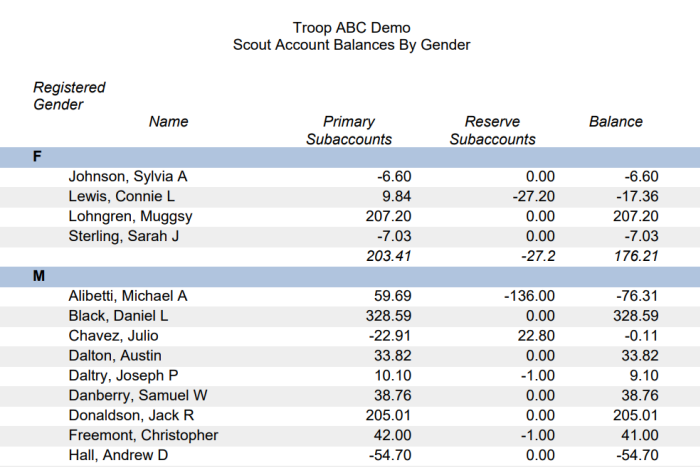
Task: Click the Reserve Subaccounts column header
Action: point(492,130)
